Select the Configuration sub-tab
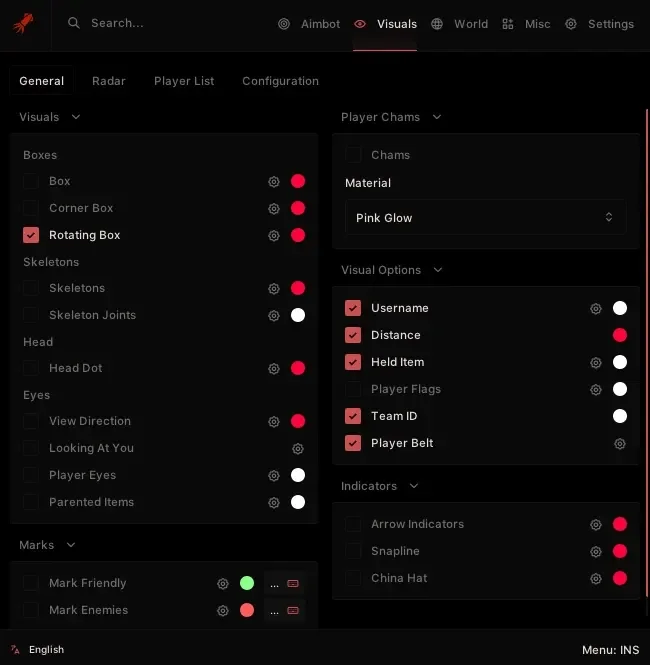Image resolution: width=650 pixels, height=665 pixels. (x=280, y=81)
